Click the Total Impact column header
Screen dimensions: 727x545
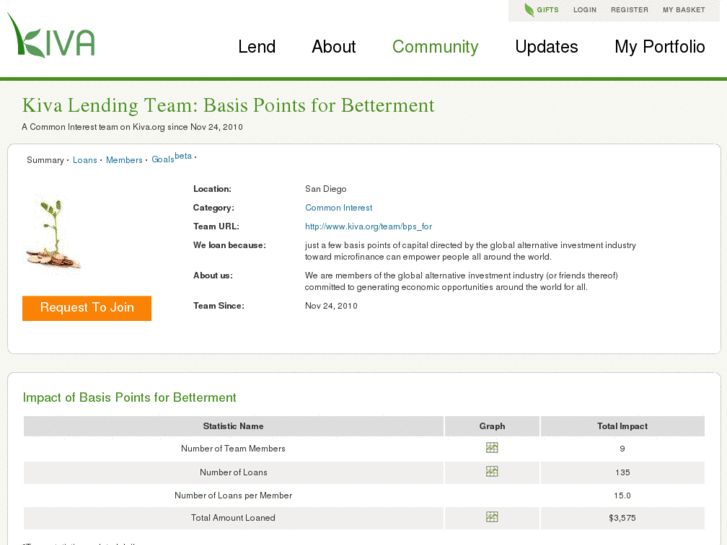(x=622, y=426)
